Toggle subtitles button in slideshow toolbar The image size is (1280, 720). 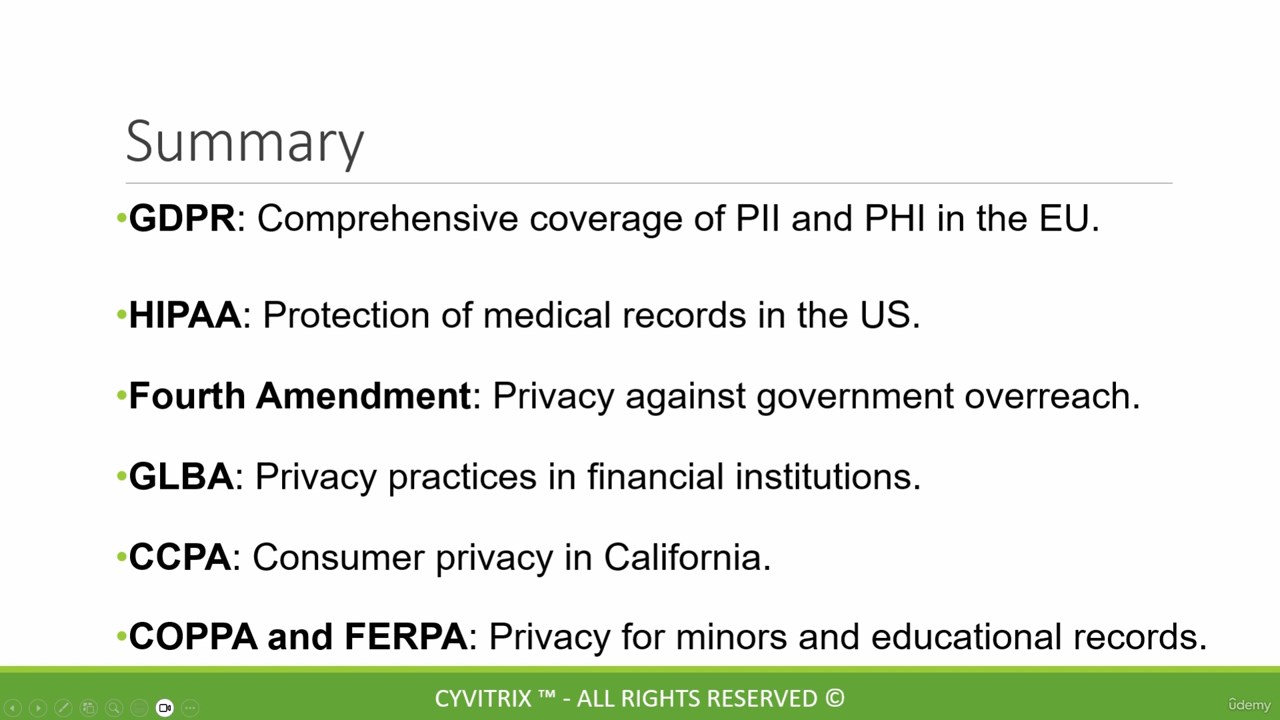tap(139, 708)
